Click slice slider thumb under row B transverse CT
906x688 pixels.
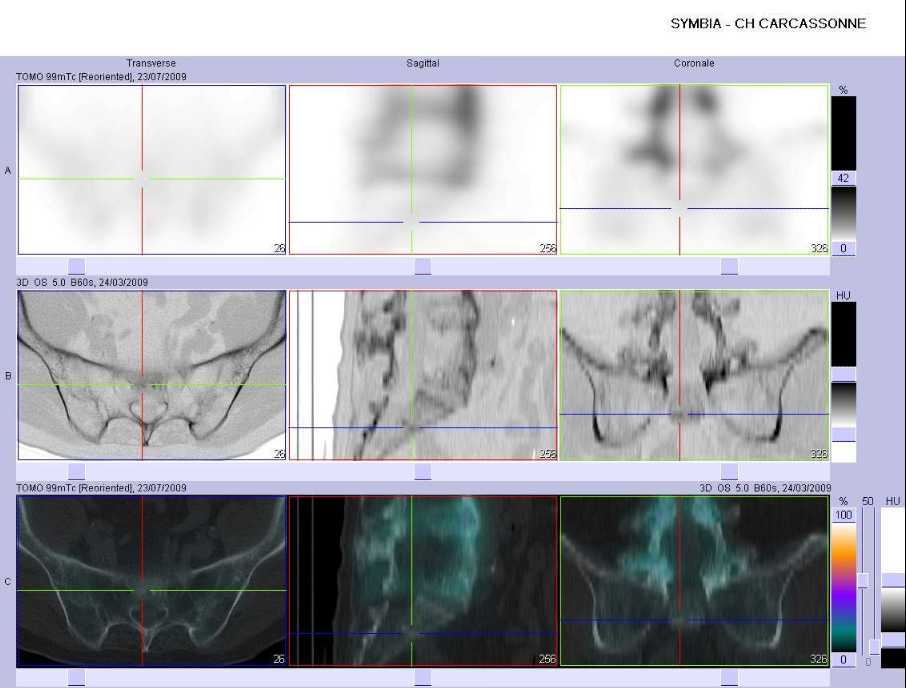pyautogui.click(x=76, y=471)
